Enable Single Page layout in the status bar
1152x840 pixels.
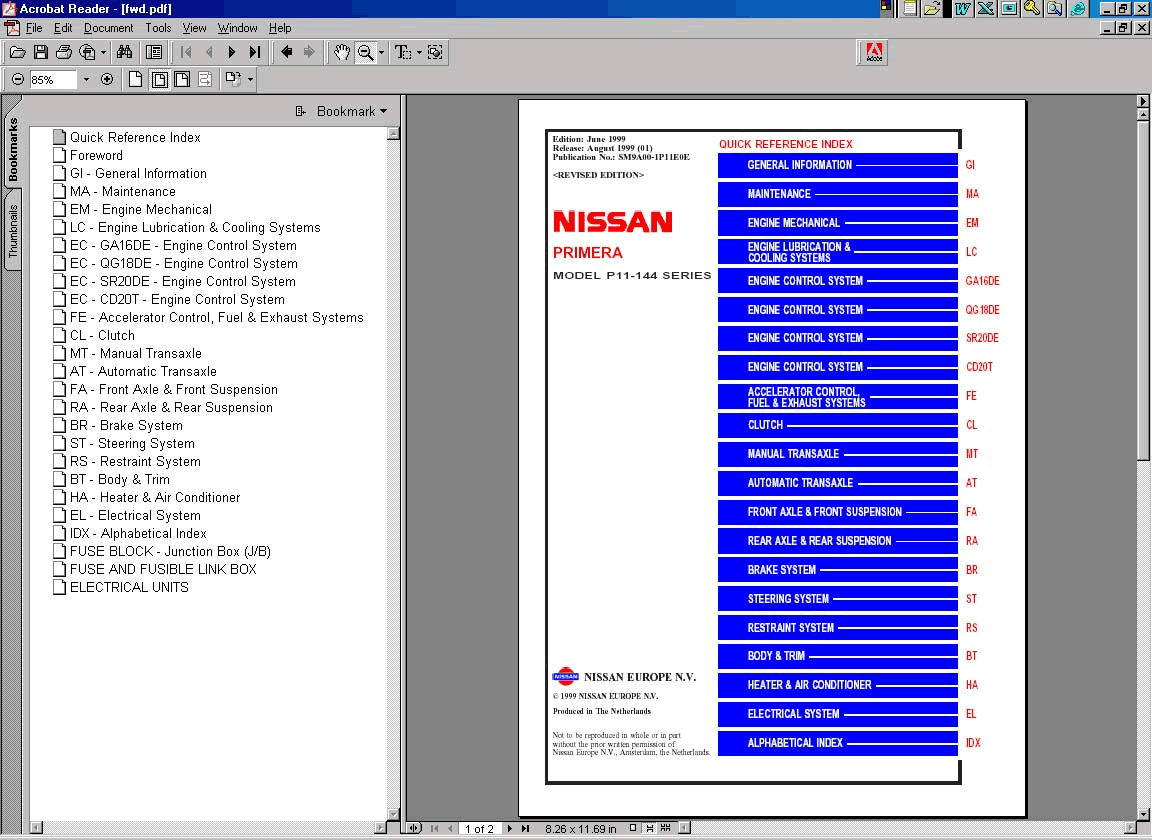(633, 828)
